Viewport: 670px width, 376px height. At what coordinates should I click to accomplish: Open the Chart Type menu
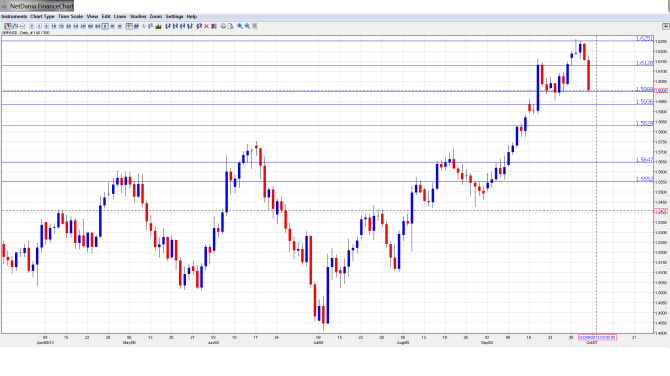(42, 16)
